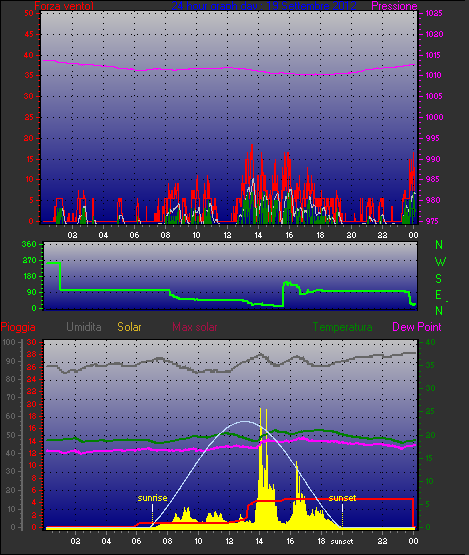This screenshot has width=469, height=555.
Task: Select the Max solar legend label
Action: (x=195, y=327)
